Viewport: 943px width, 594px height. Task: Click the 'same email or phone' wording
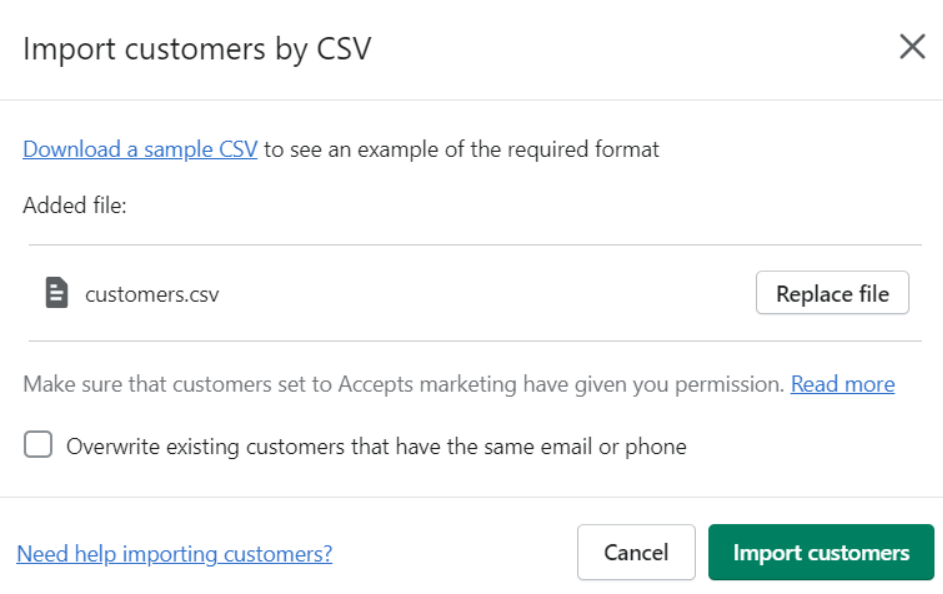(x=584, y=447)
